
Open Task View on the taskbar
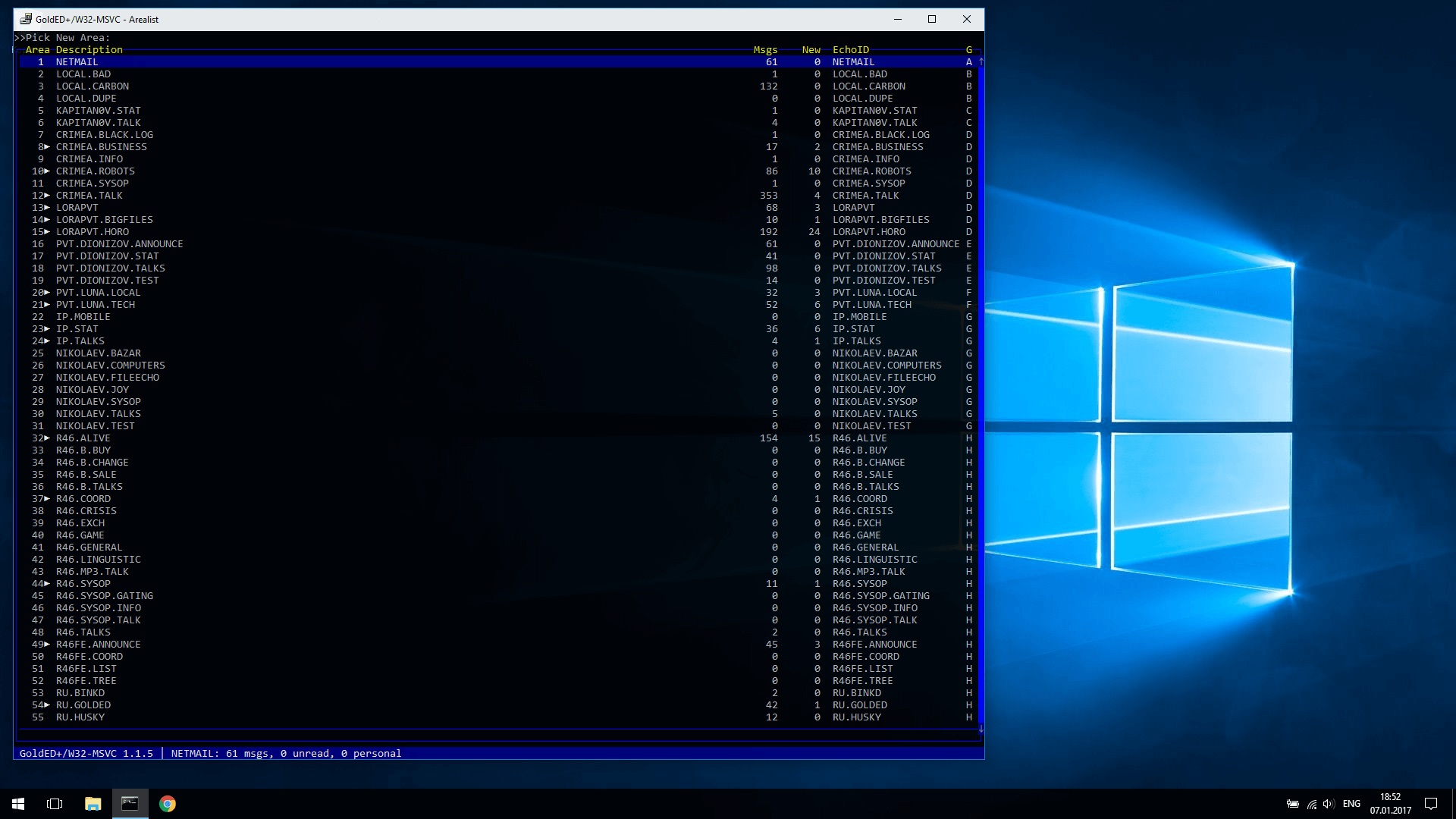pos(55,804)
